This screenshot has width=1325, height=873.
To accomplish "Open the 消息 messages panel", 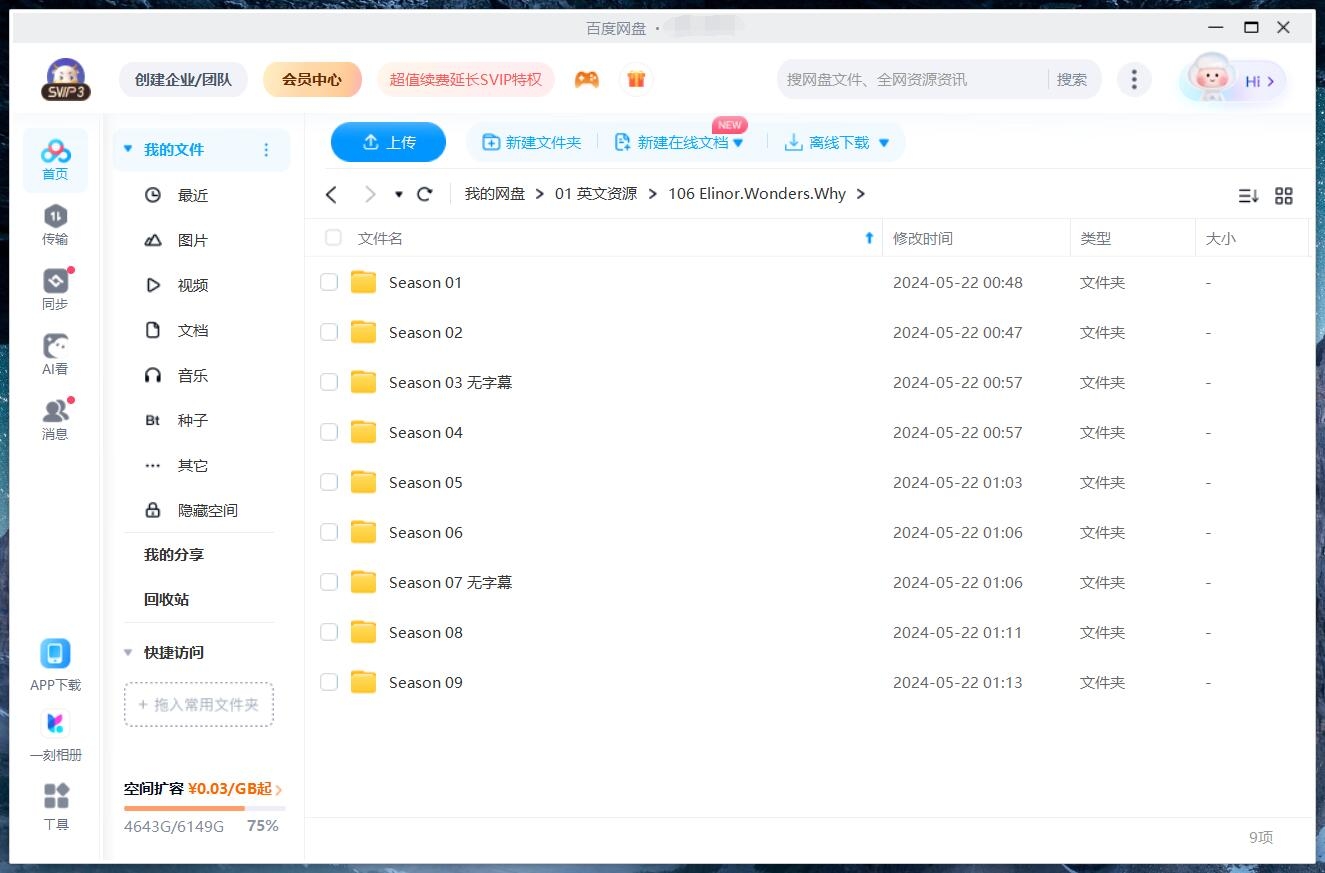I will tap(55, 417).
